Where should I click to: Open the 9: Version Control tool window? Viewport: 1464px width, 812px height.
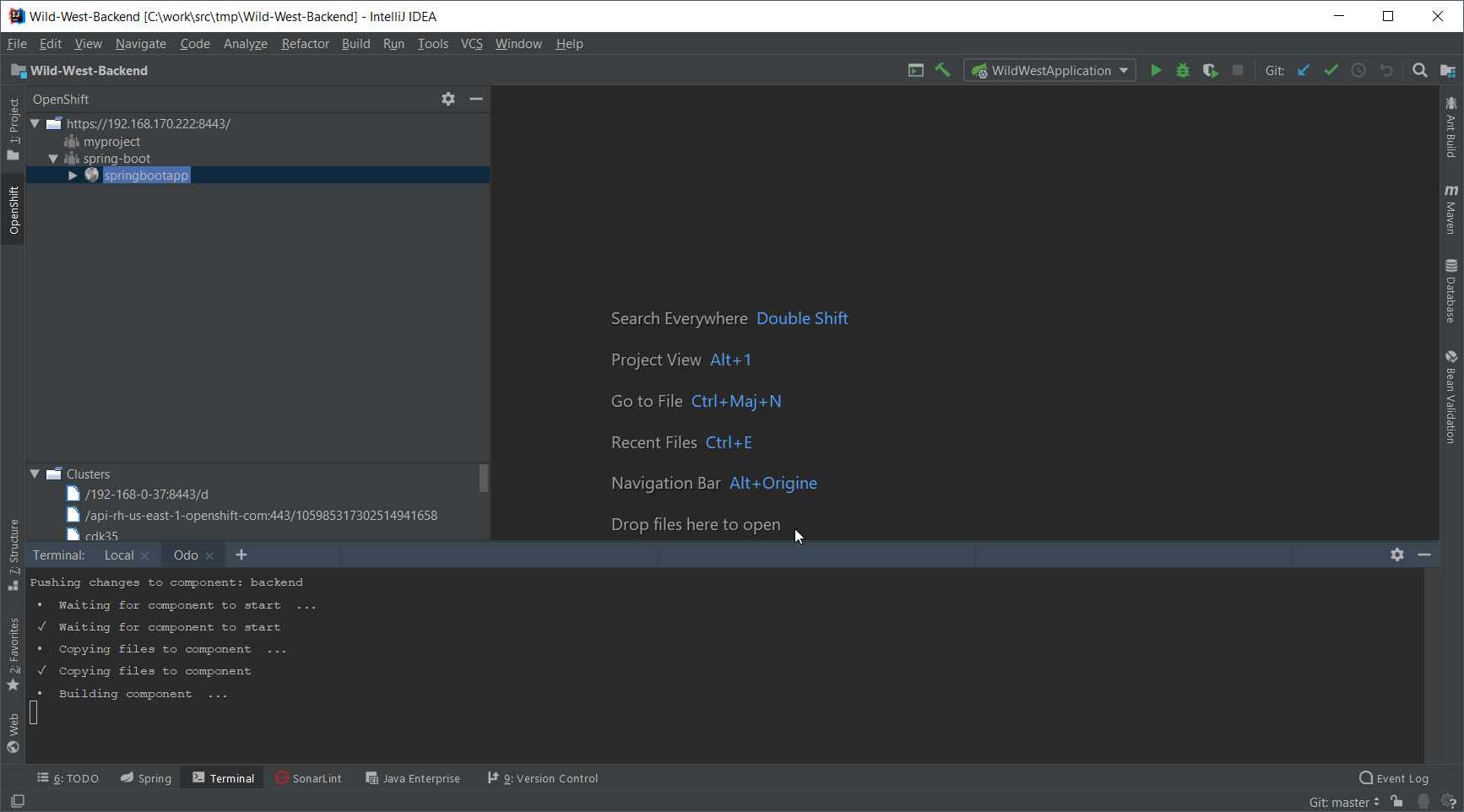[543, 778]
